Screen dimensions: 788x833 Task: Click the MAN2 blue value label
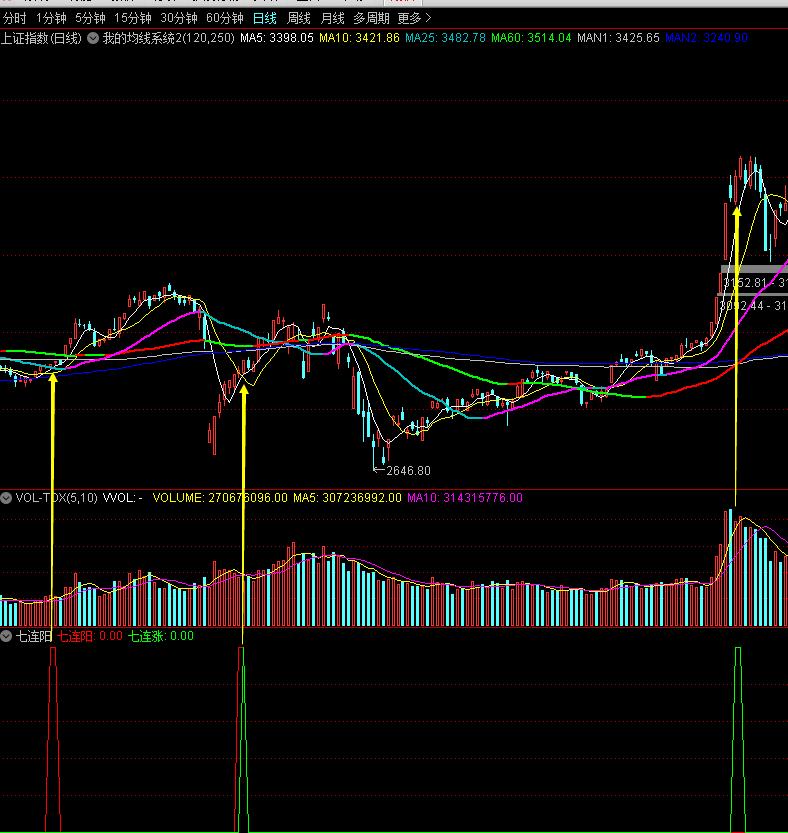(707, 38)
